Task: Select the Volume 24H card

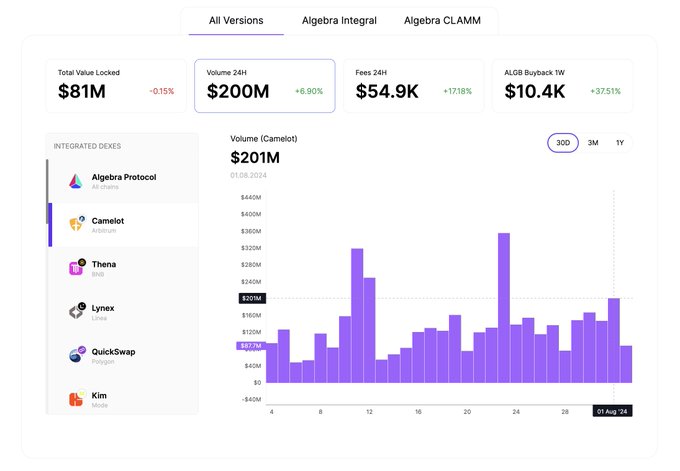Action: [x=264, y=85]
